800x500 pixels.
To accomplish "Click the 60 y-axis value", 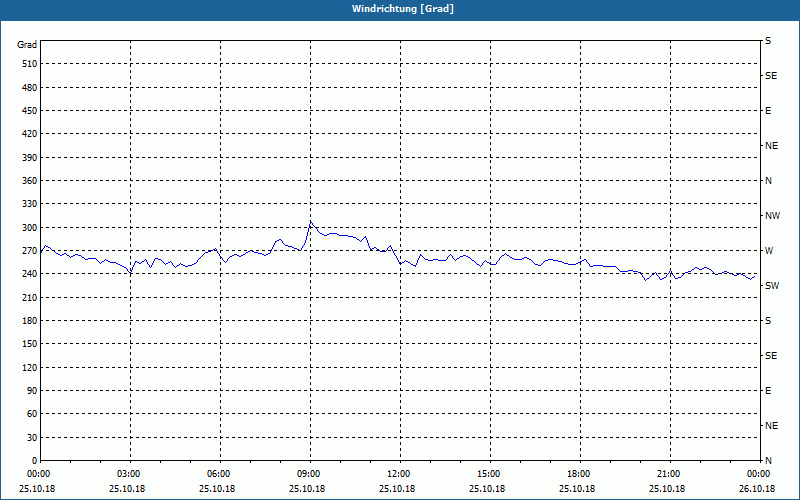I will (x=32, y=414).
